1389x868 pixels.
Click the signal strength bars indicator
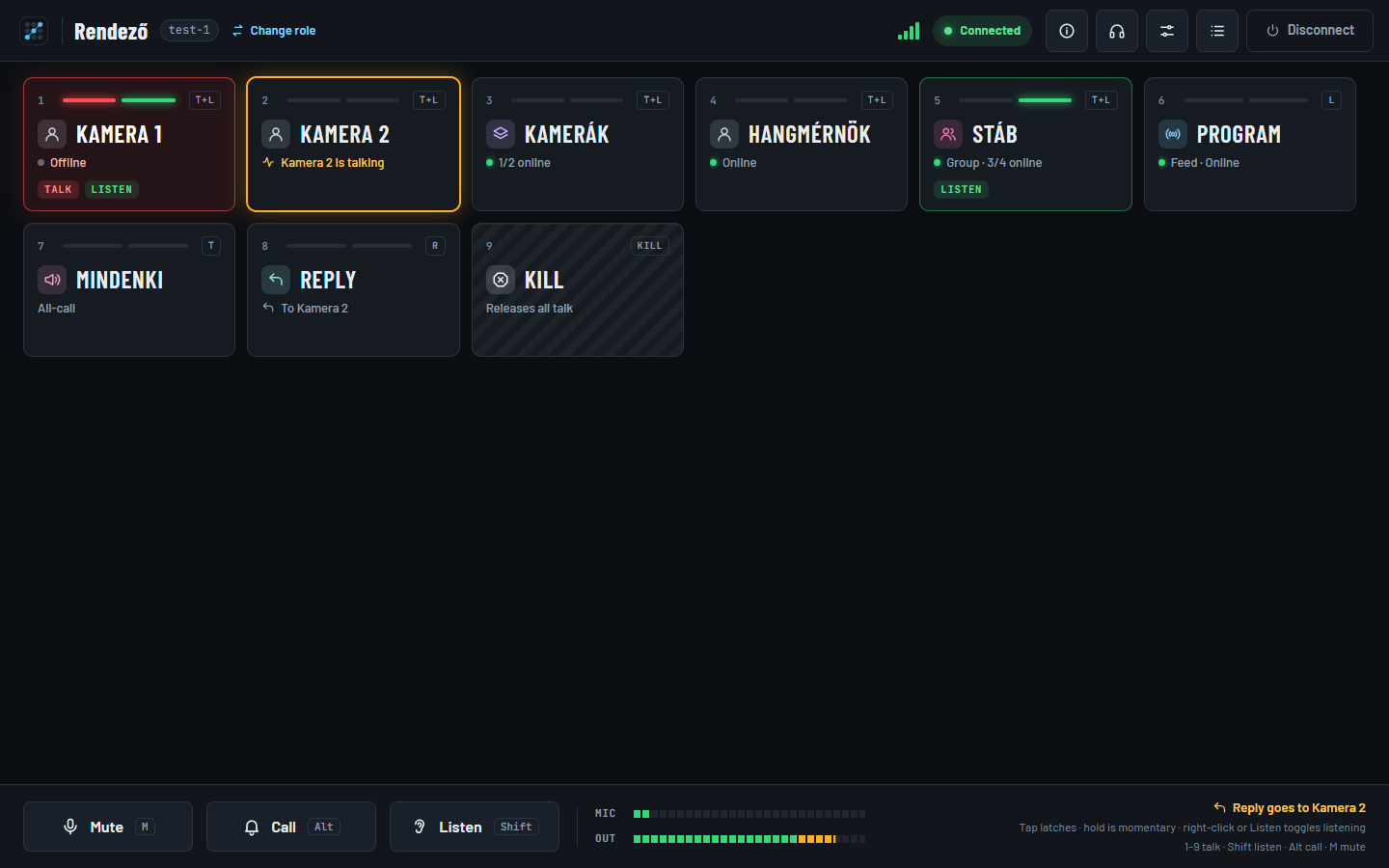(909, 31)
